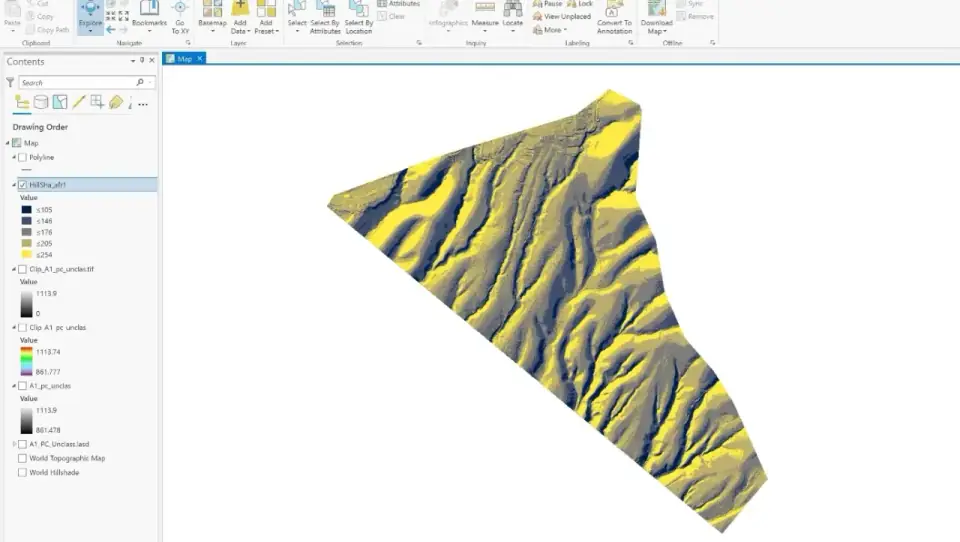
Task: Click the Clip A1 pc unclas color ramp
Action: pos(26,361)
